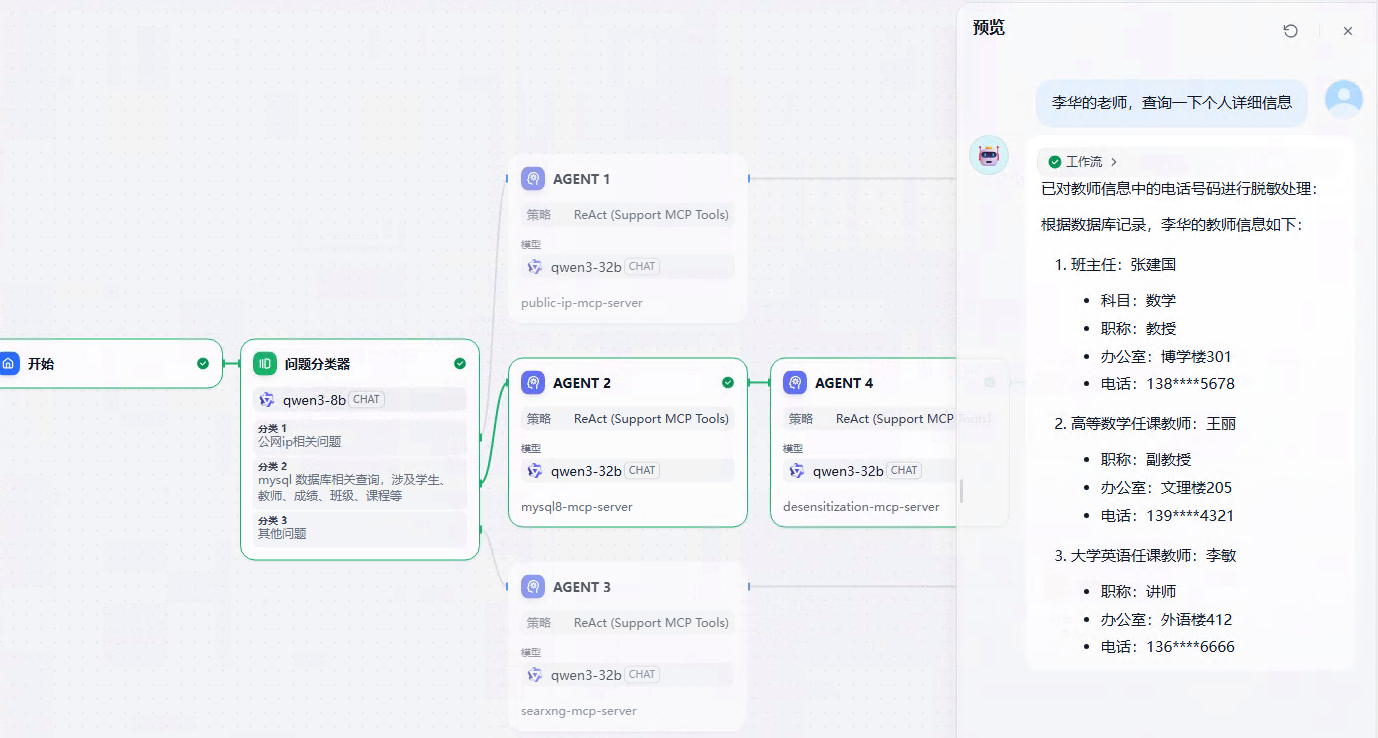Click the user profile avatar
Screen dimensions: 1378x738
(x=1343, y=100)
